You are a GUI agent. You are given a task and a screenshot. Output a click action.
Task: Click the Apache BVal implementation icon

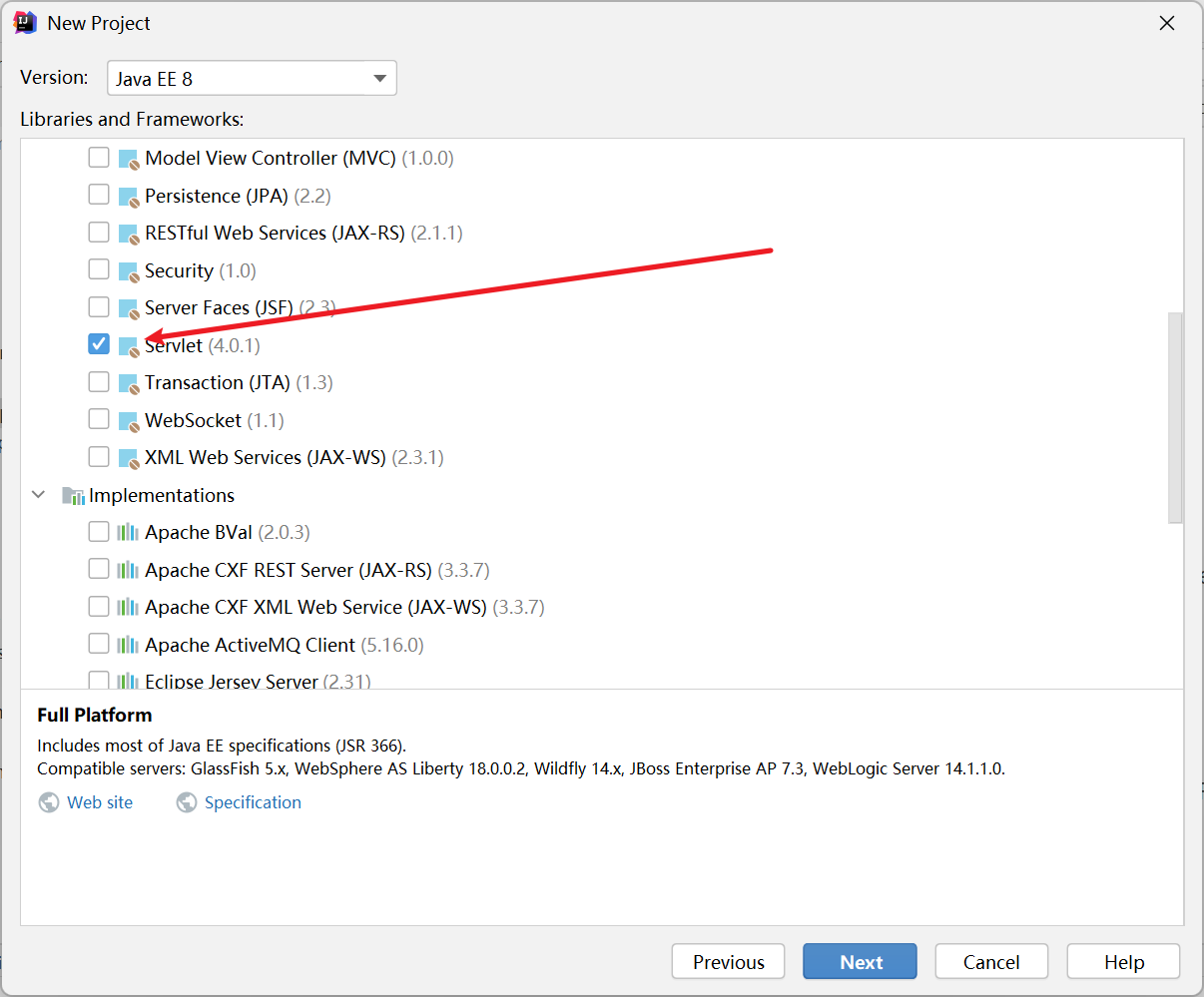tap(128, 533)
